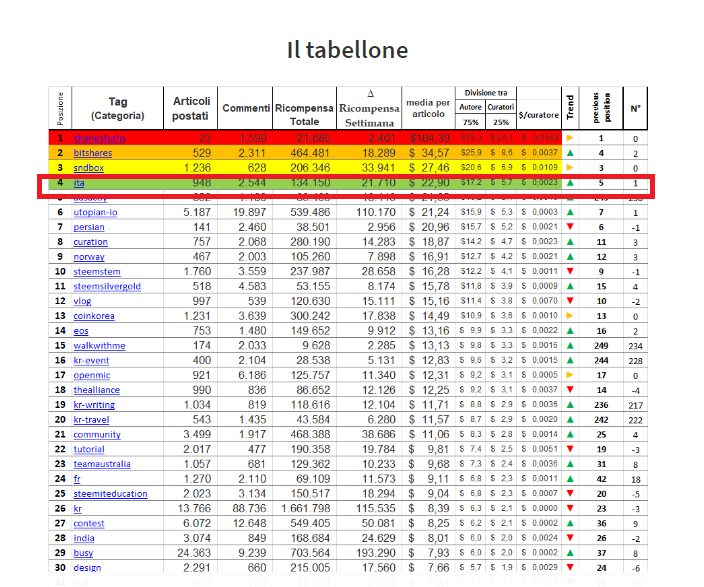Screen dimensions: 704x587
Task: Open the teamaustralia tag link
Action: pyautogui.click(x=102, y=464)
